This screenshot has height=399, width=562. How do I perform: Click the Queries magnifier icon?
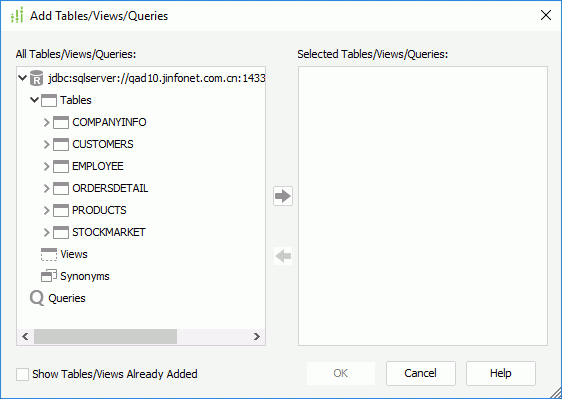pos(37,298)
